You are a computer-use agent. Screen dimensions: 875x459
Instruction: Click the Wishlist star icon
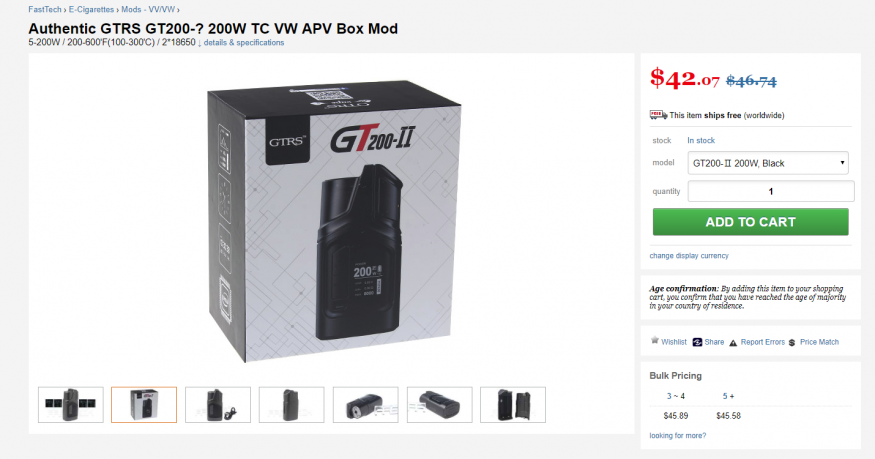pyautogui.click(x=655, y=341)
